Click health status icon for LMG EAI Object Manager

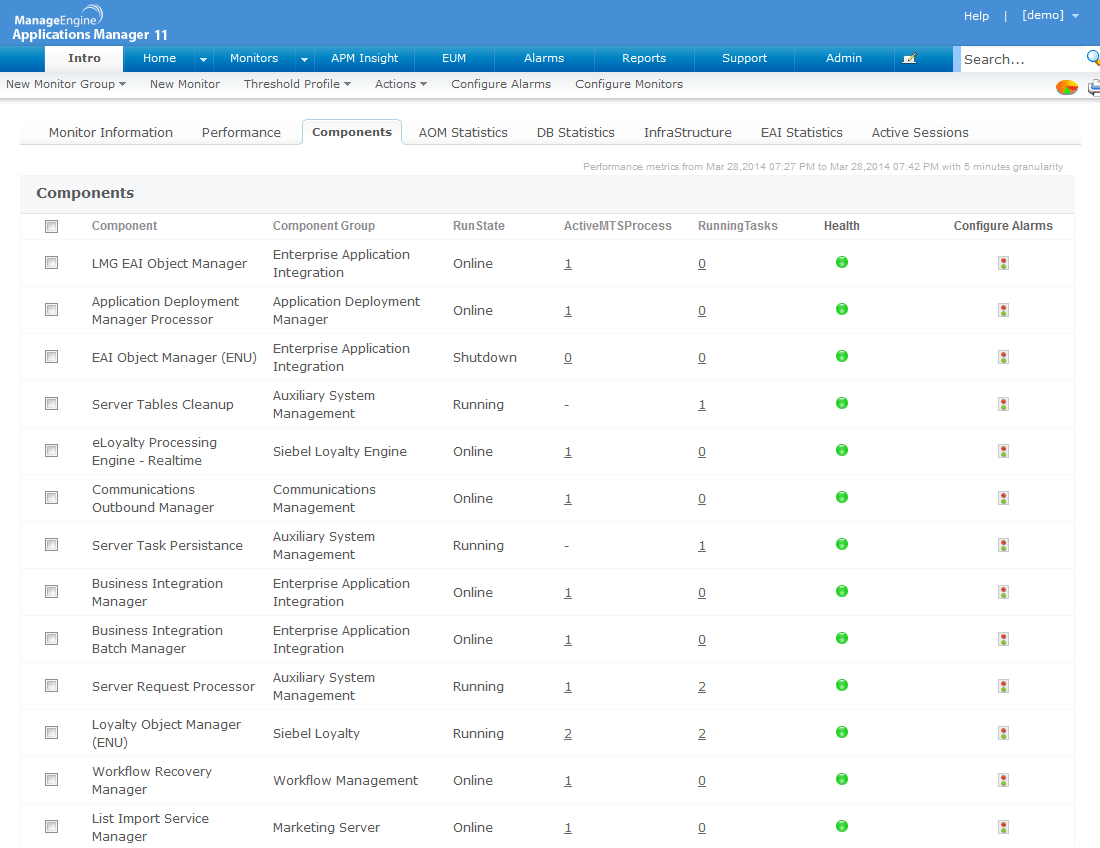[842, 262]
